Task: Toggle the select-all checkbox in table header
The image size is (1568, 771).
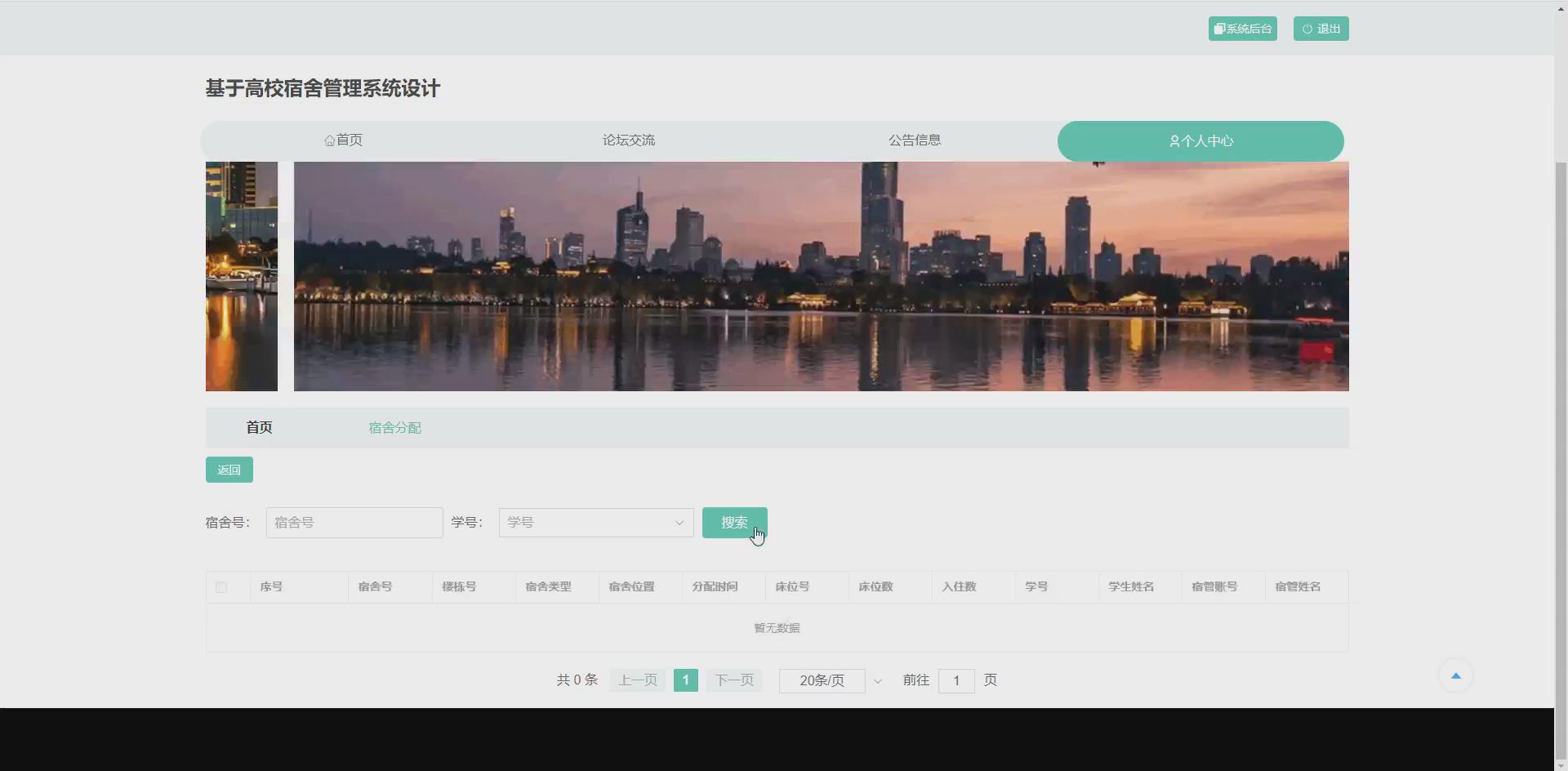Action: tap(221, 587)
